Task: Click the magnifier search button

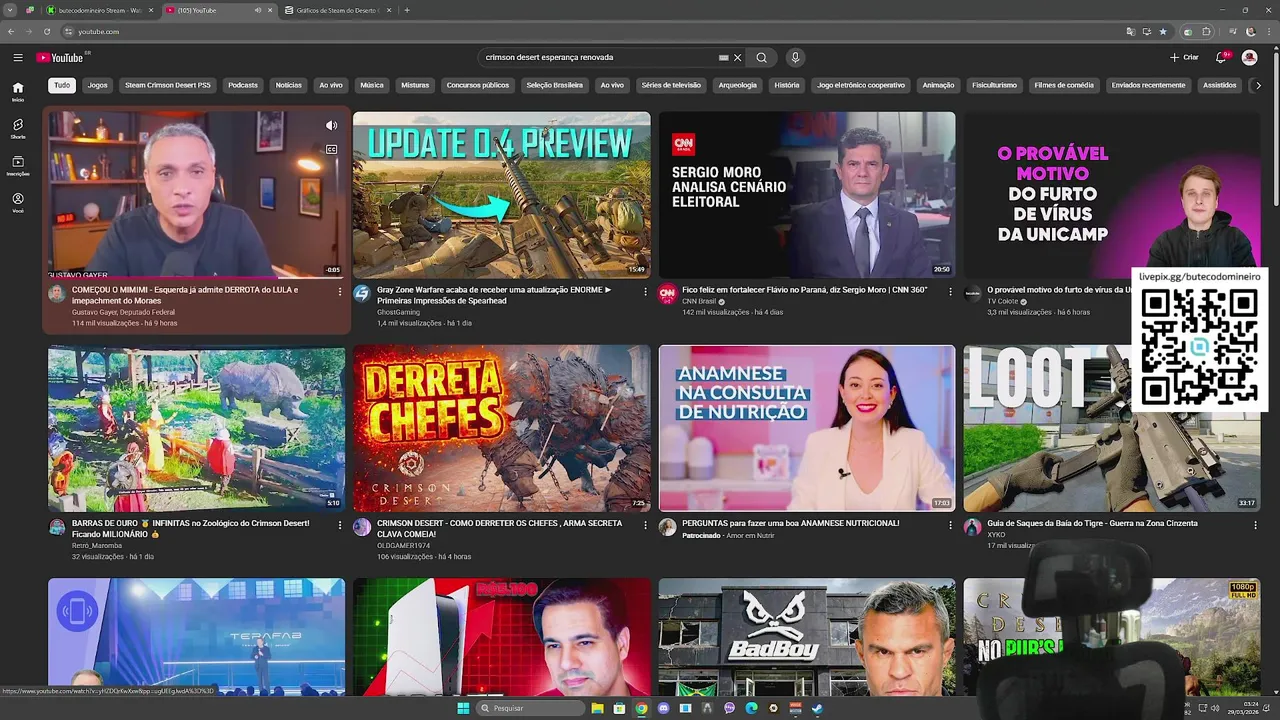Action: pos(762,58)
